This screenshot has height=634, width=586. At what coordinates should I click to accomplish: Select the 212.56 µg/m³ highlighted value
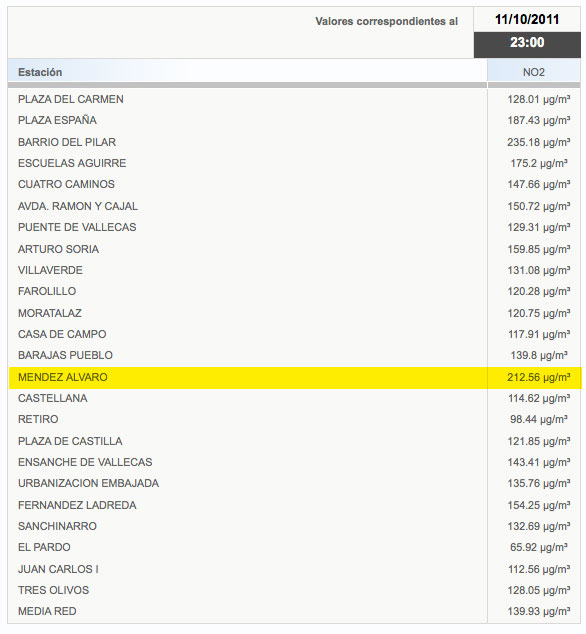pos(539,378)
